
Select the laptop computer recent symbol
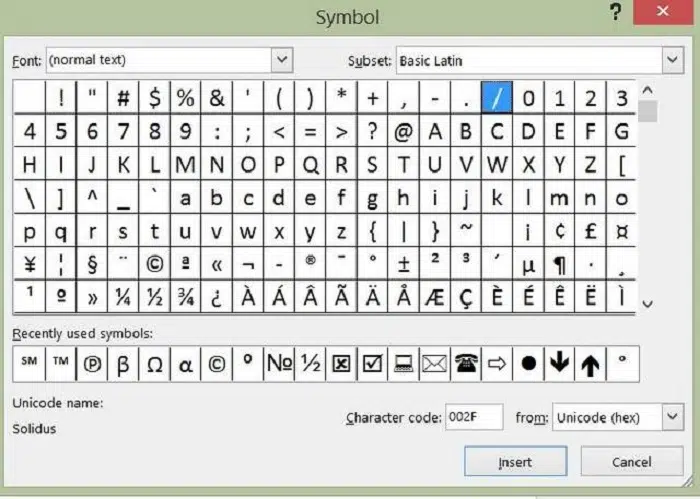(x=404, y=364)
